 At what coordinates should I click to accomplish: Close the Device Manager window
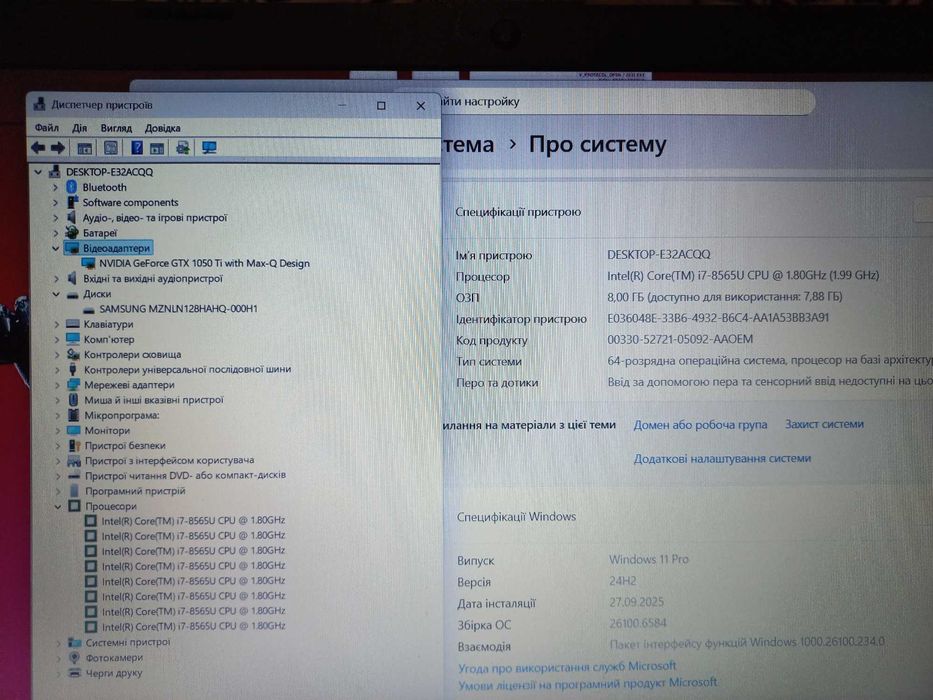421,105
